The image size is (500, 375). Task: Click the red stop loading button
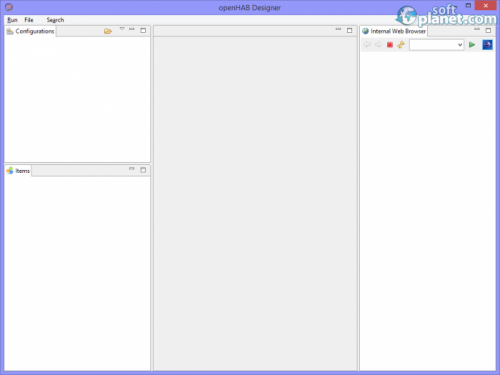coord(390,45)
